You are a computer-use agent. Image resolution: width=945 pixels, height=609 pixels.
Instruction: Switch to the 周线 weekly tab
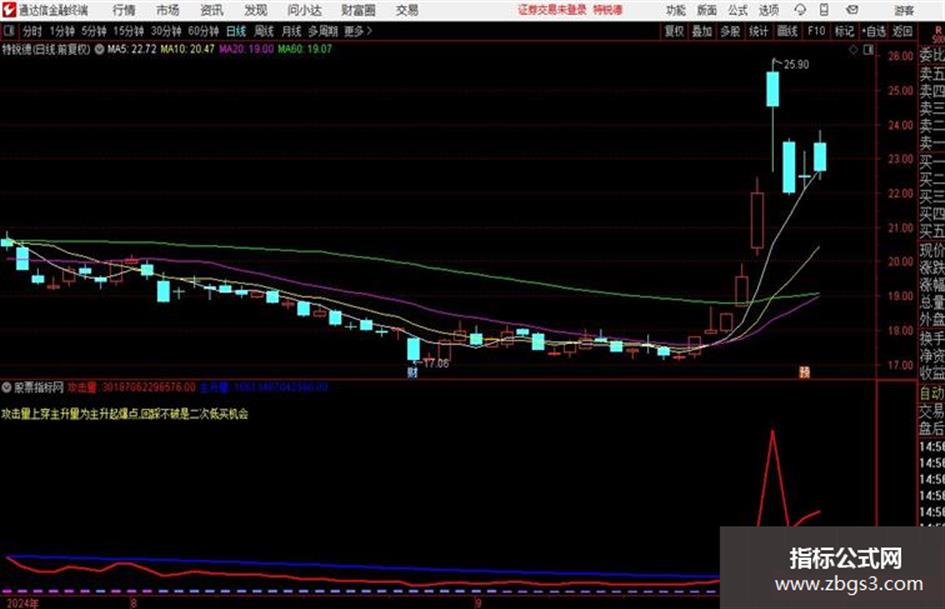pyautogui.click(x=264, y=31)
